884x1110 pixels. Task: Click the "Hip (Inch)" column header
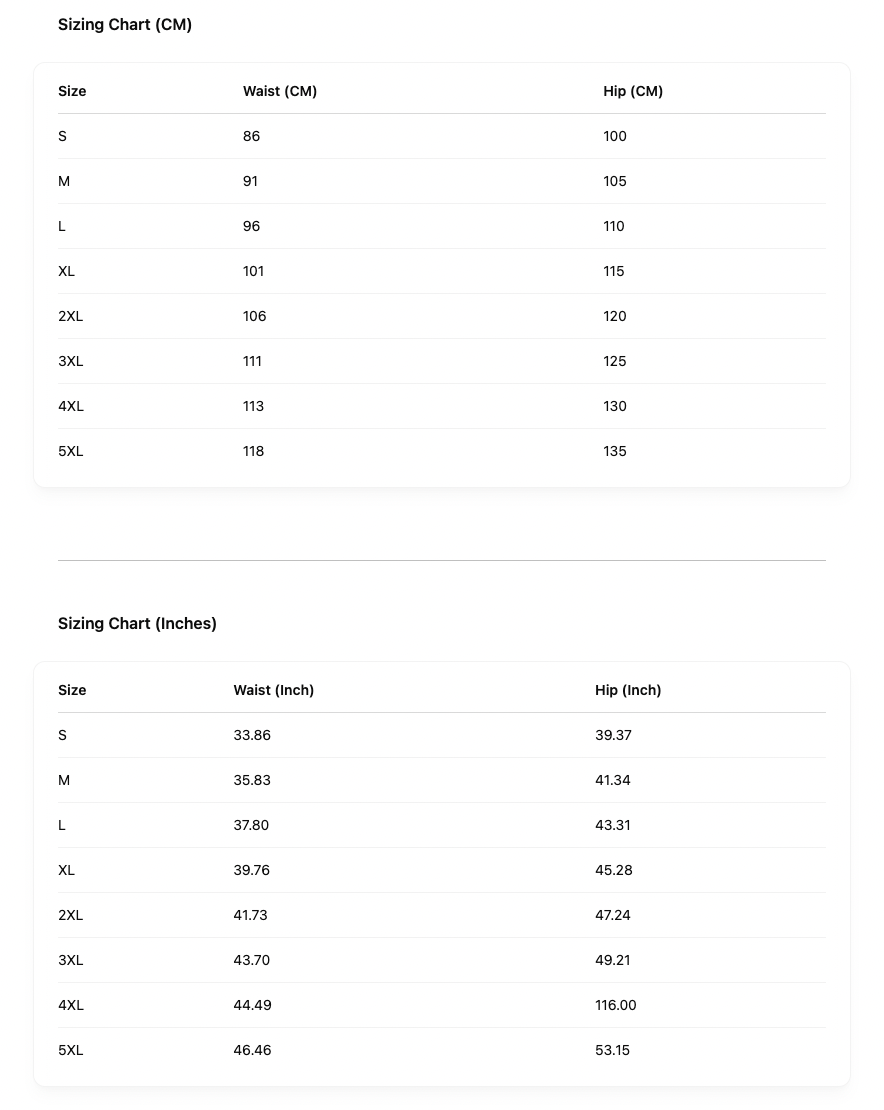coord(628,690)
